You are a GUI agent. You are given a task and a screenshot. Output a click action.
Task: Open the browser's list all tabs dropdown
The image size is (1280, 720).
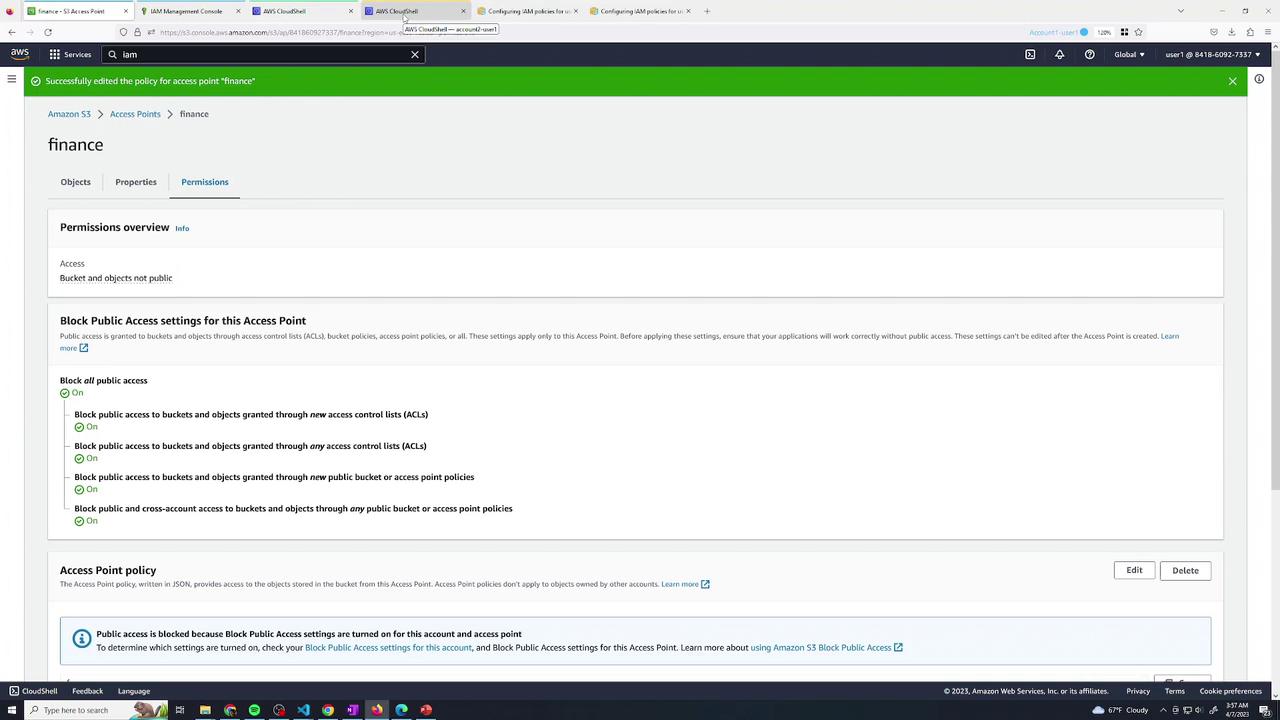[1181, 11]
